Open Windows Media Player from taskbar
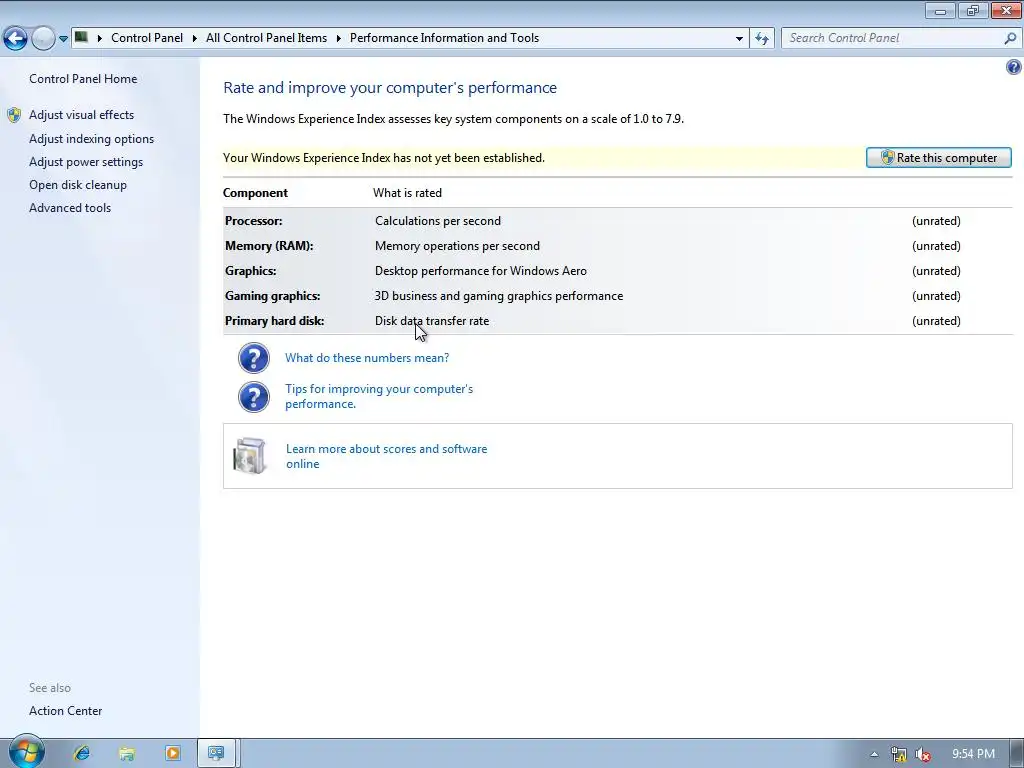Viewport: 1024px width, 768px height. point(173,753)
